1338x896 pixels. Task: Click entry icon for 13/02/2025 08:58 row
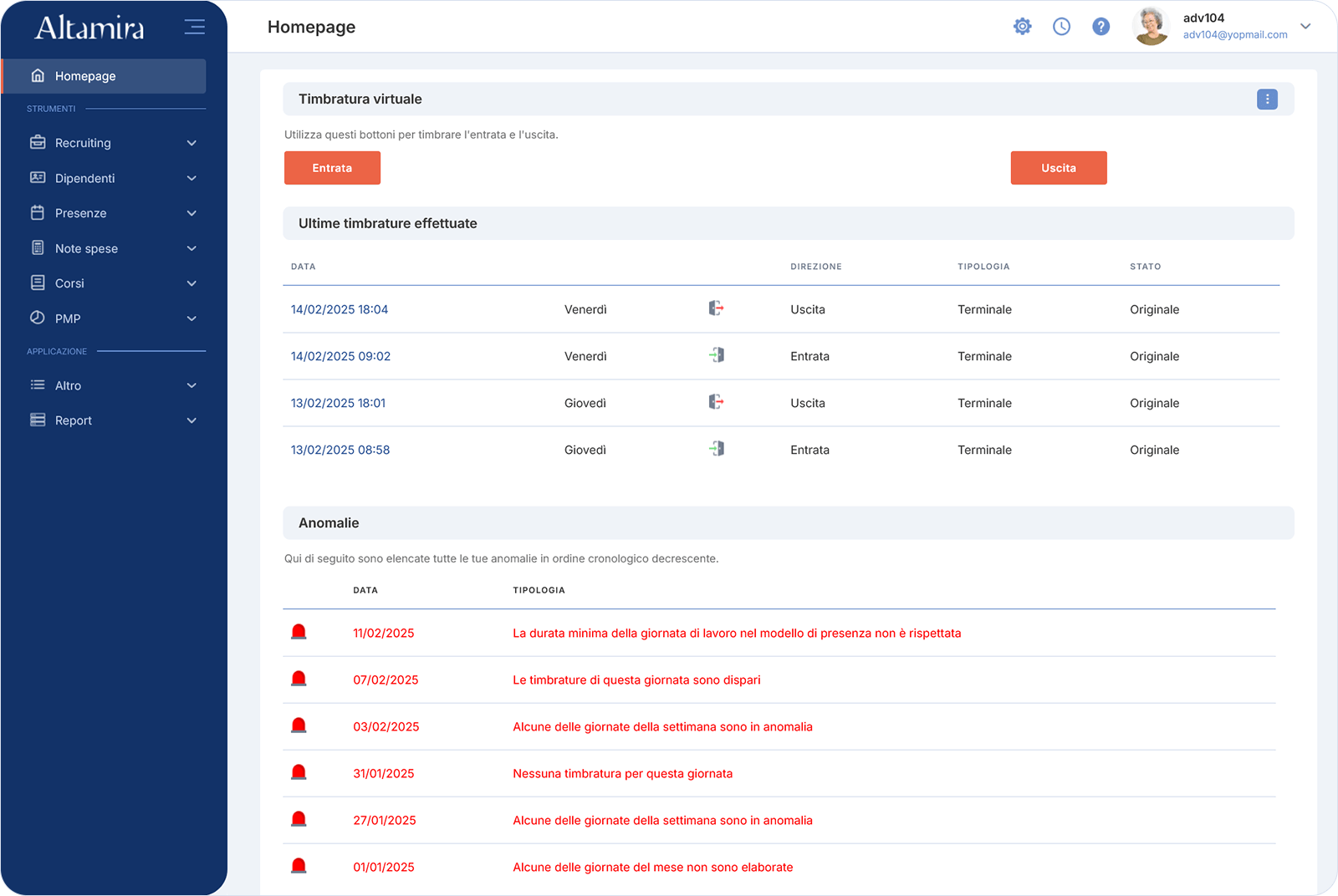(717, 449)
